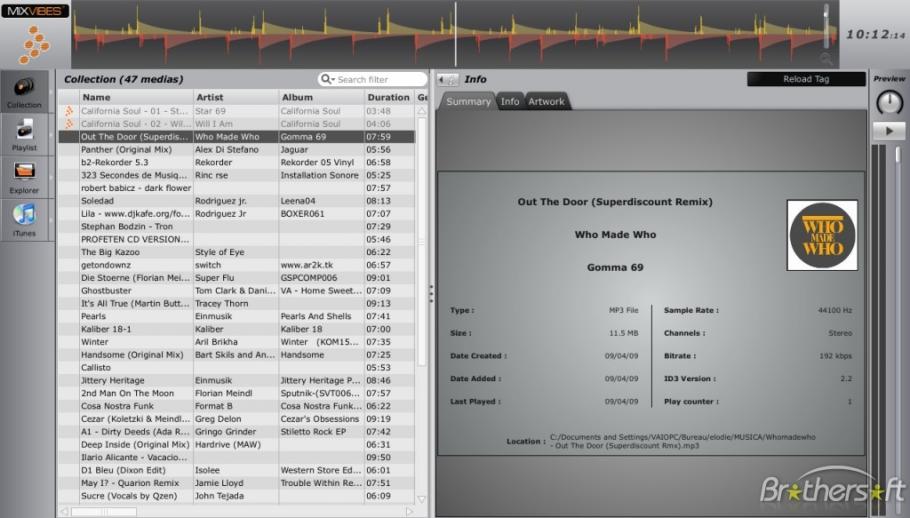The width and height of the screenshot is (910, 518).
Task: Click the horizontal scrollbar right arrow
Action: pyautogui.click(x=409, y=512)
